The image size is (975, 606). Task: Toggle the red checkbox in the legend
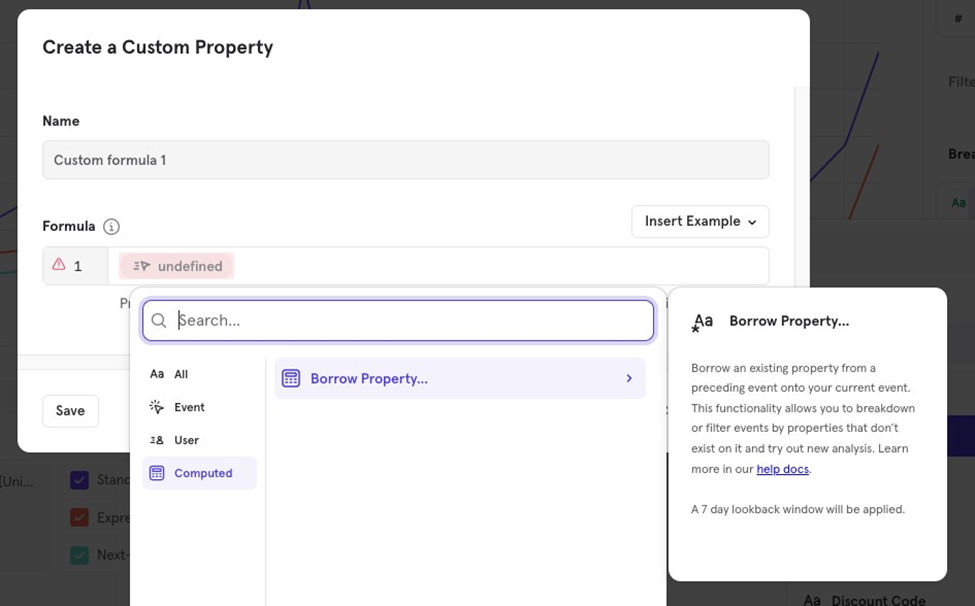coord(80,517)
